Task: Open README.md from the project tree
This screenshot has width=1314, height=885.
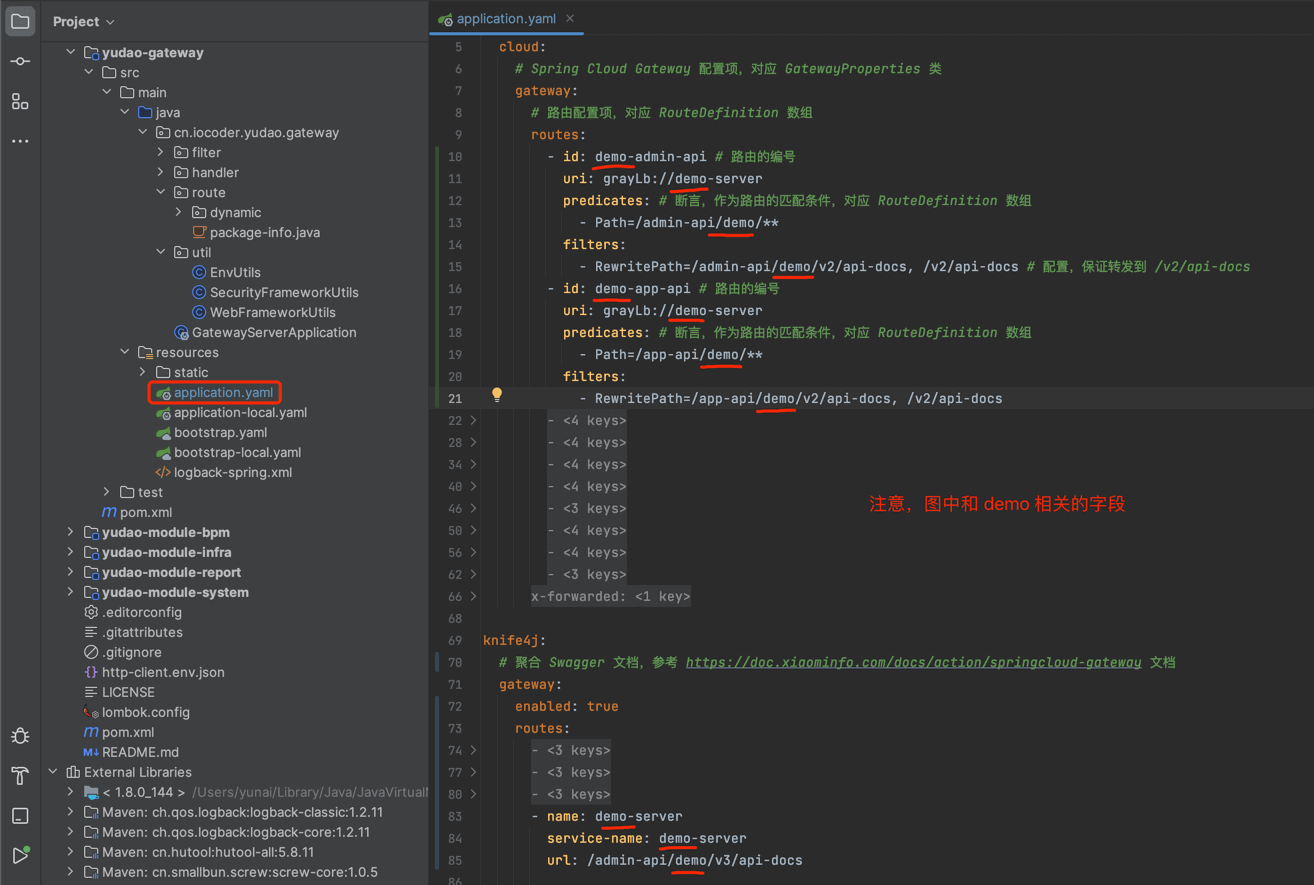Action: [140, 752]
